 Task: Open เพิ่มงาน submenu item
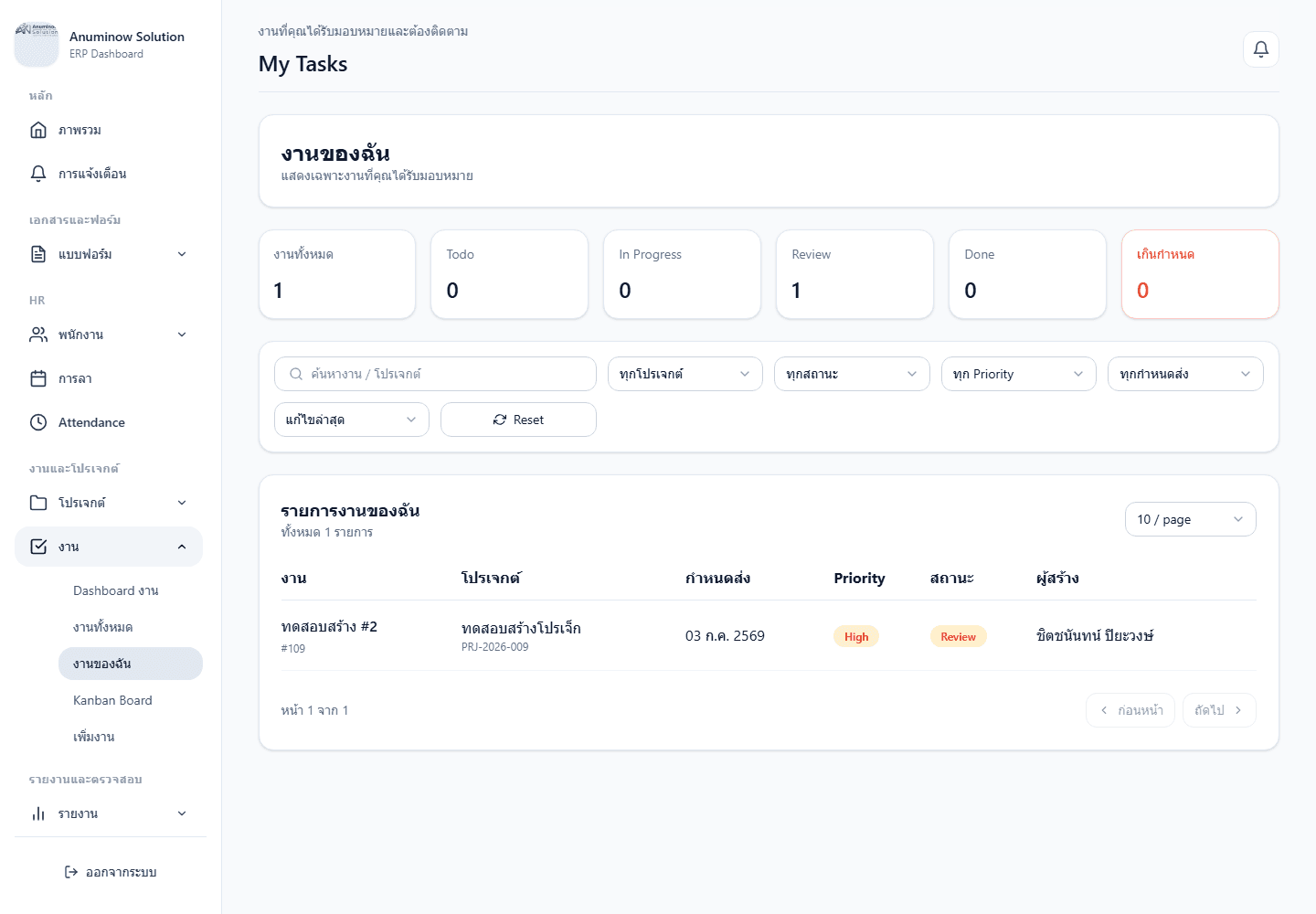point(131,737)
